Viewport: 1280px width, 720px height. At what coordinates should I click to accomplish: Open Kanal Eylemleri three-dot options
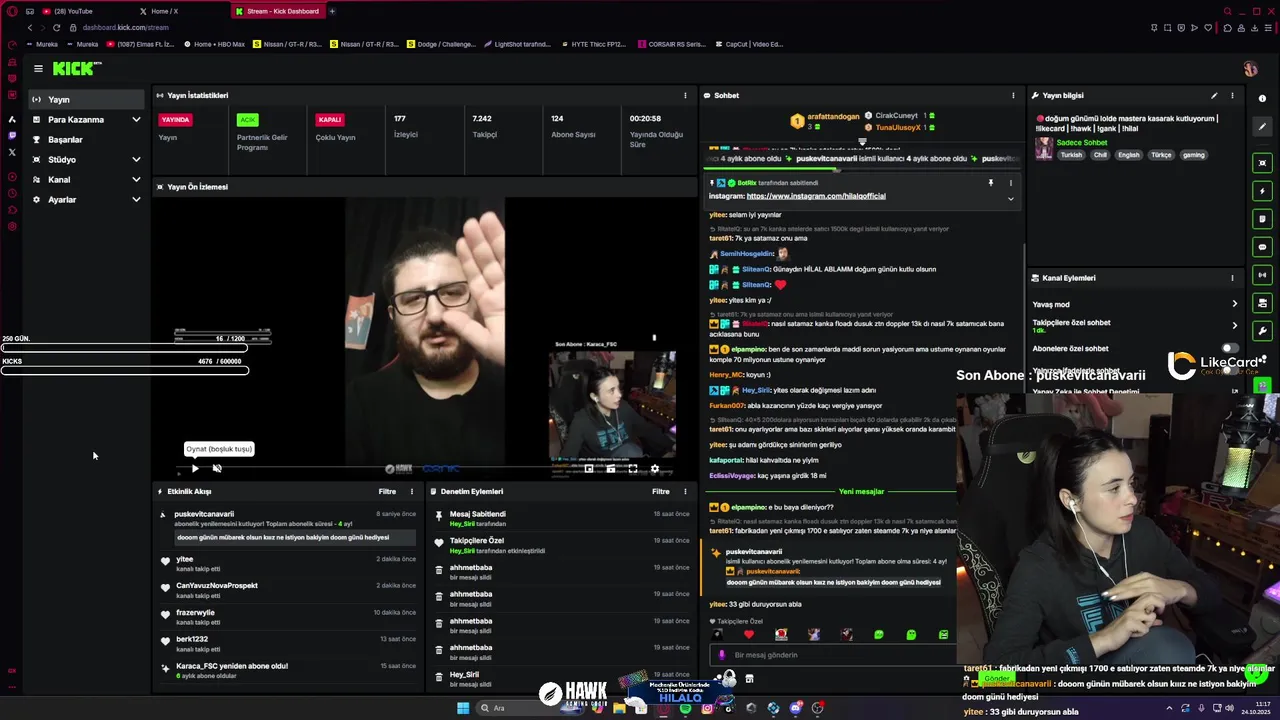coord(1232,278)
